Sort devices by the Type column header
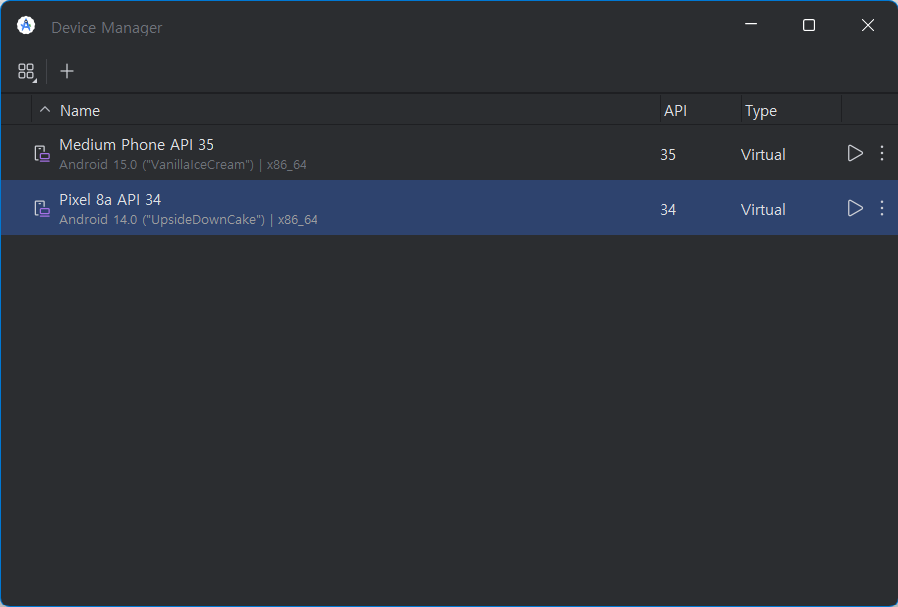This screenshot has height=607, width=898. [761, 111]
